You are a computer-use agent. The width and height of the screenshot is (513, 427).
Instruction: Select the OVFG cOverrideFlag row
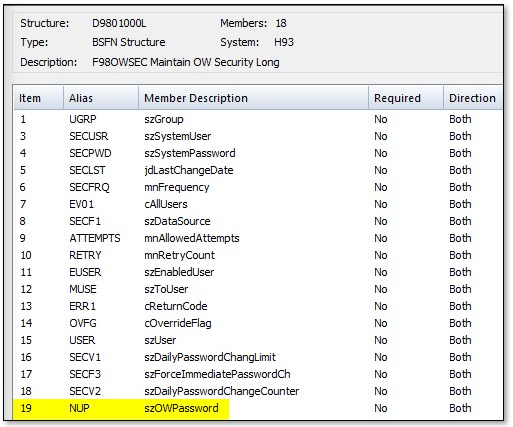click(258, 323)
